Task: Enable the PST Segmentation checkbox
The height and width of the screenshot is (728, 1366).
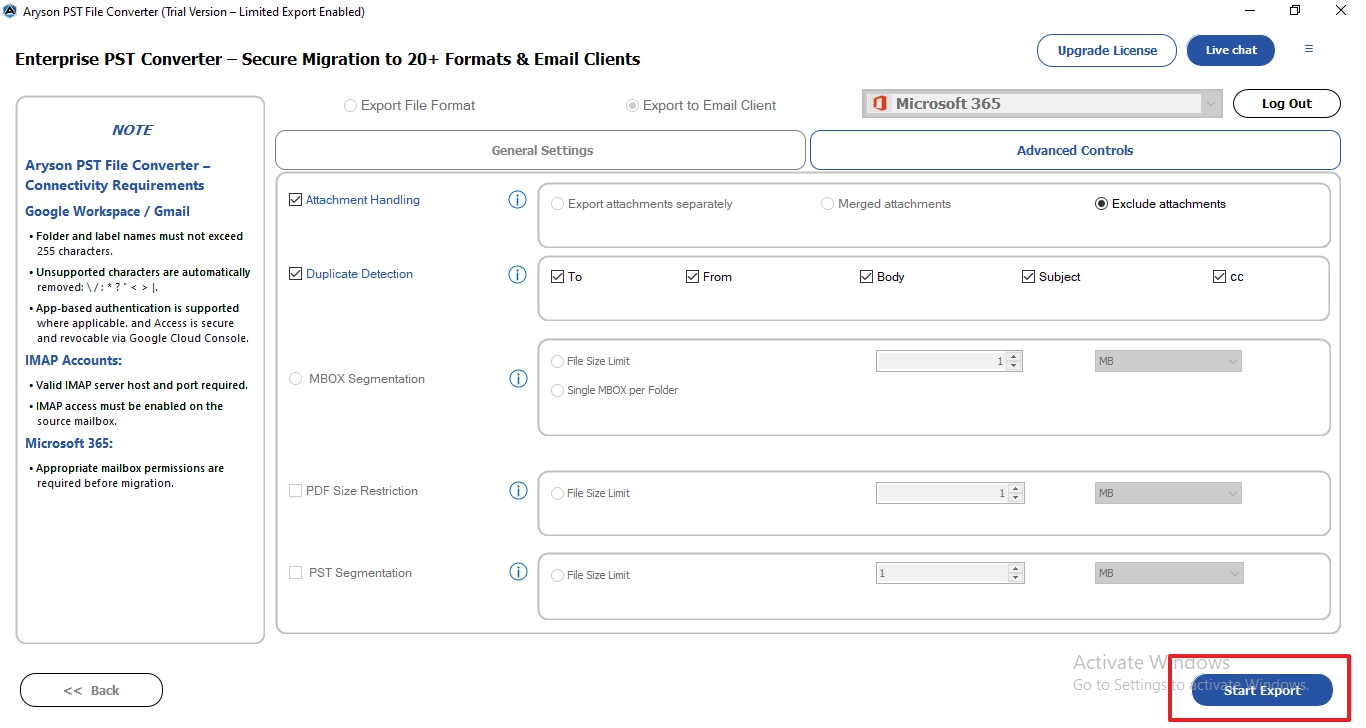Action: (x=295, y=573)
